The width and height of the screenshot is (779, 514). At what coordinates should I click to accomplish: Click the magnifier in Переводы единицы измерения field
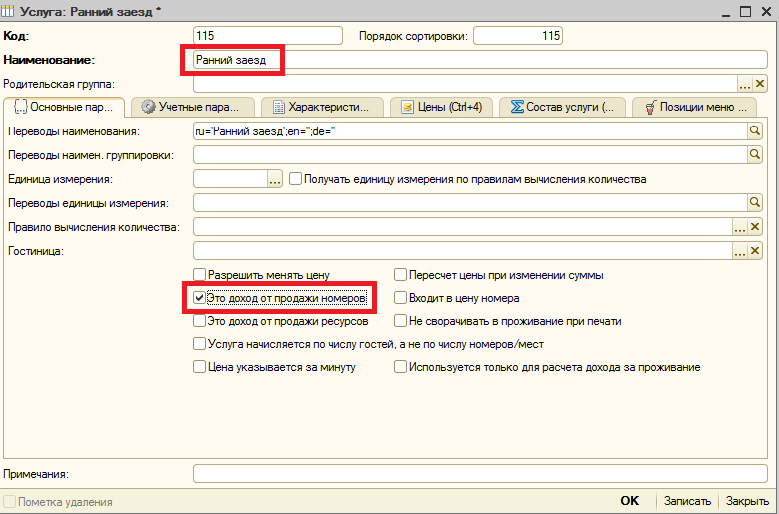point(755,202)
